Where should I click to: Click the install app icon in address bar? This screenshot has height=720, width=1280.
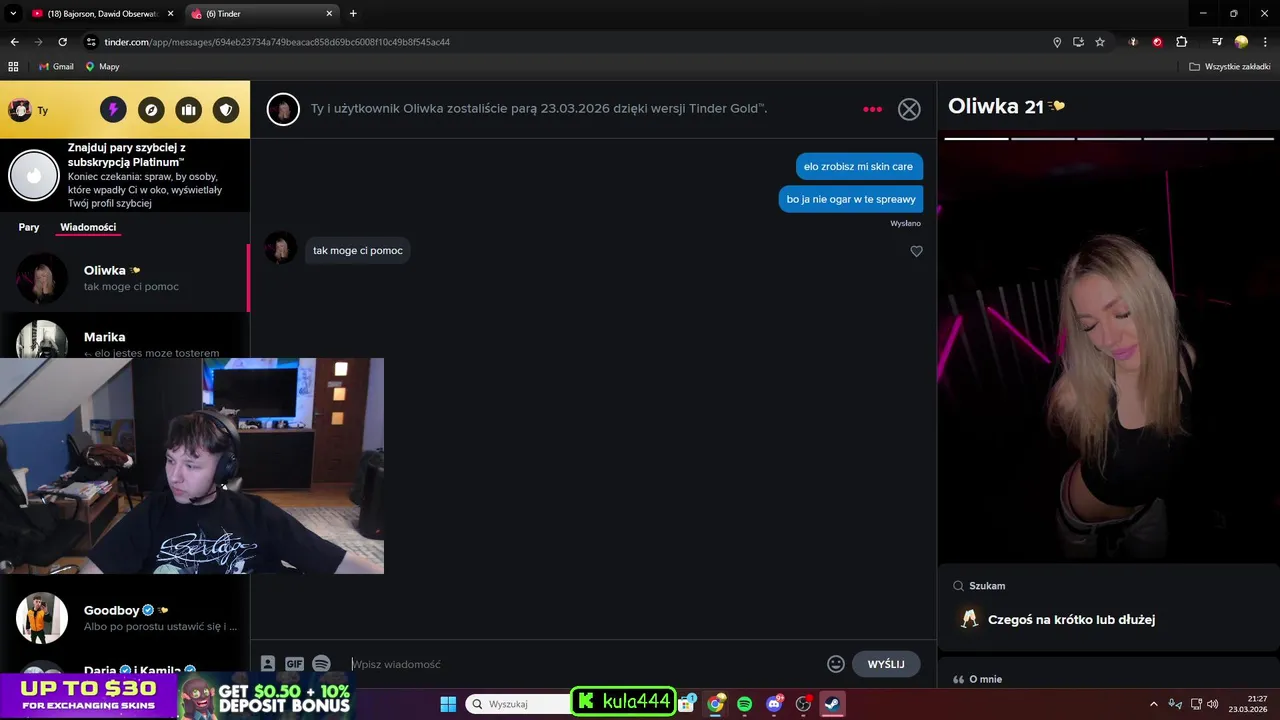tap(1078, 42)
